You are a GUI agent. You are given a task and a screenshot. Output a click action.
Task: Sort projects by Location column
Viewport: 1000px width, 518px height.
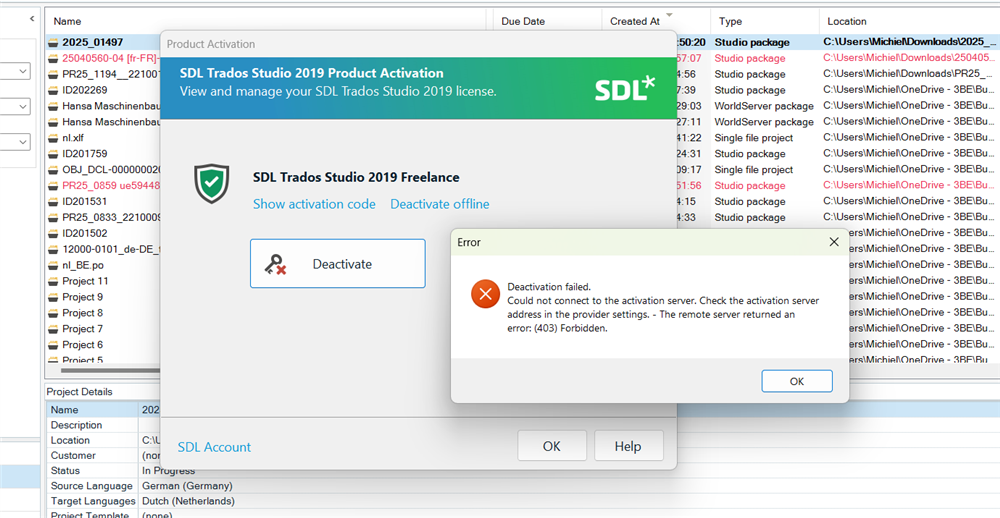coord(847,21)
